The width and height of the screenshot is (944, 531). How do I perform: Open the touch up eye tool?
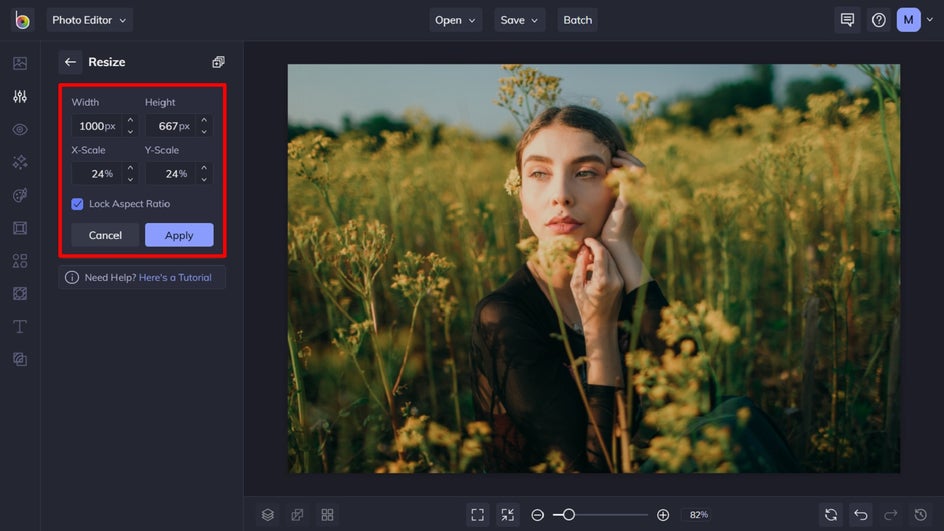pos(20,129)
